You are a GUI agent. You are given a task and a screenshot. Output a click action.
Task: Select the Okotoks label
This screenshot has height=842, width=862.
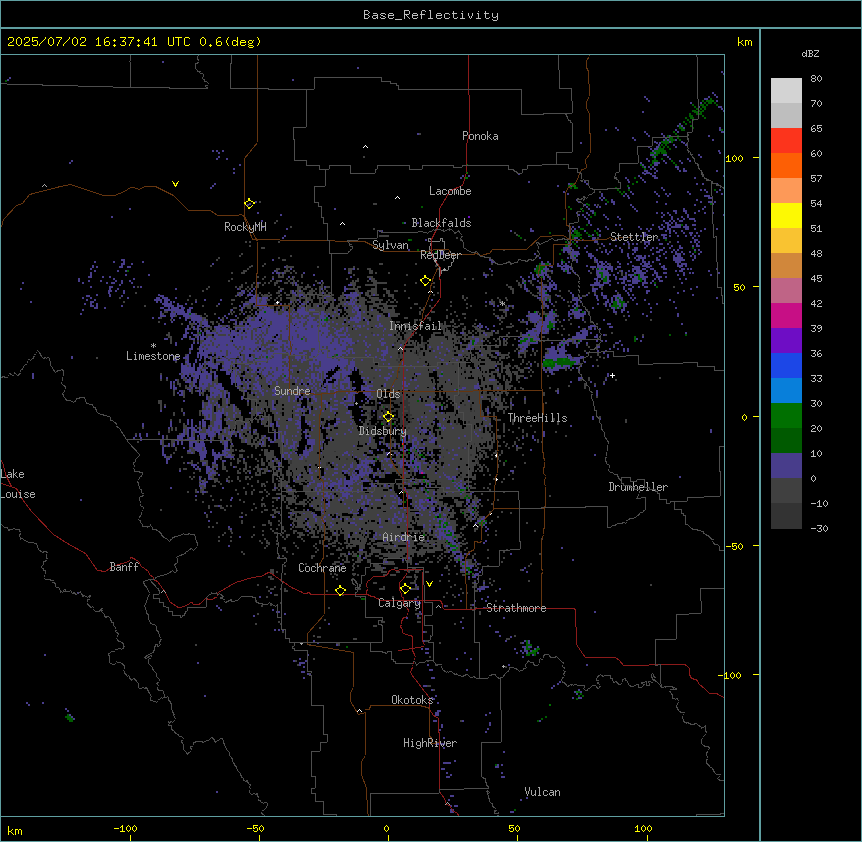click(x=412, y=700)
